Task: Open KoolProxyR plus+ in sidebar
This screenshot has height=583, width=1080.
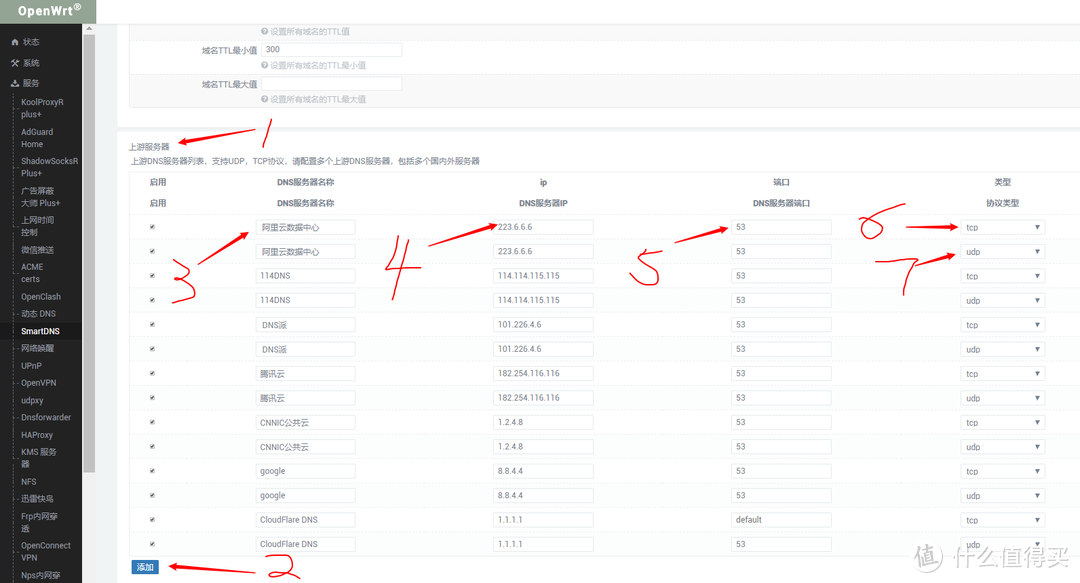Action: click(42, 108)
